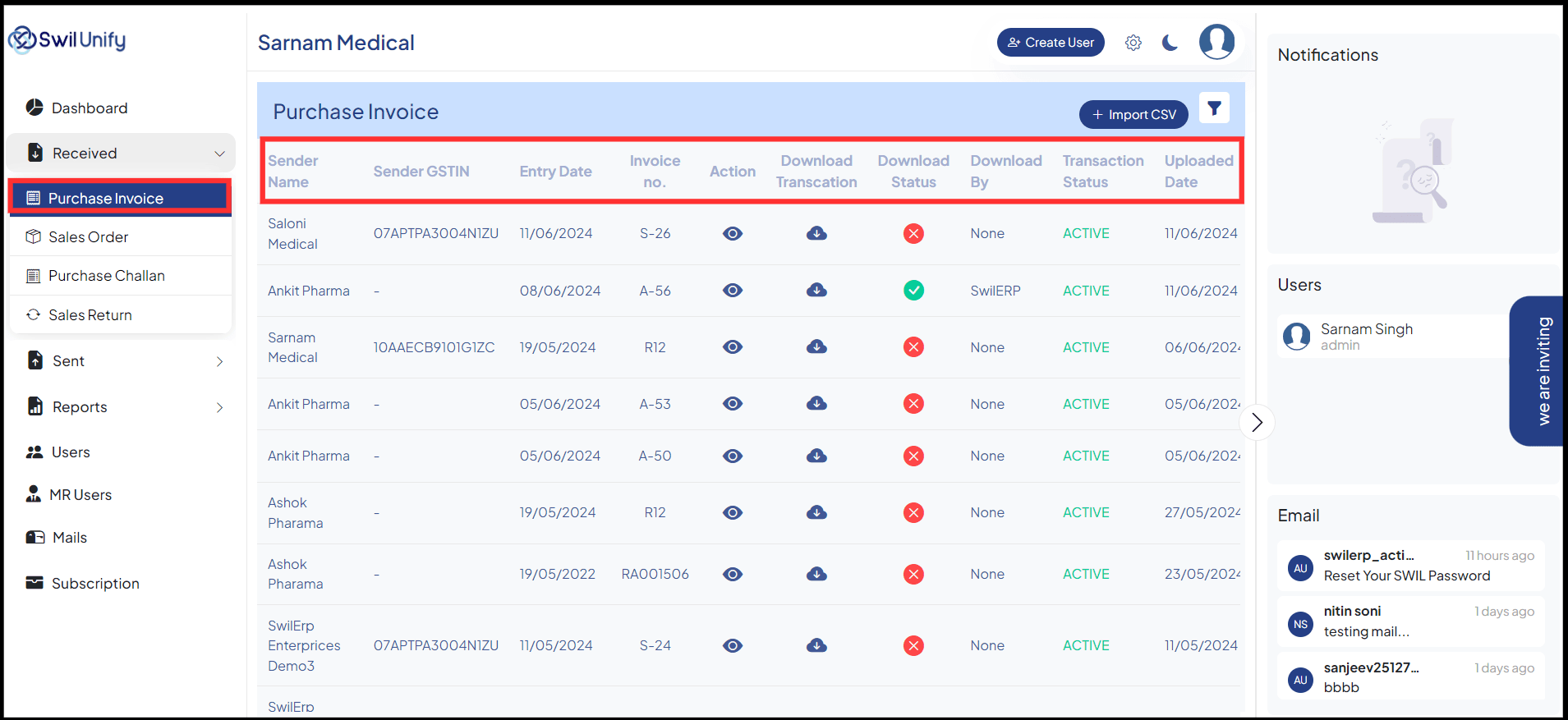
Task: Click the Create User button
Action: click(x=1051, y=43)
